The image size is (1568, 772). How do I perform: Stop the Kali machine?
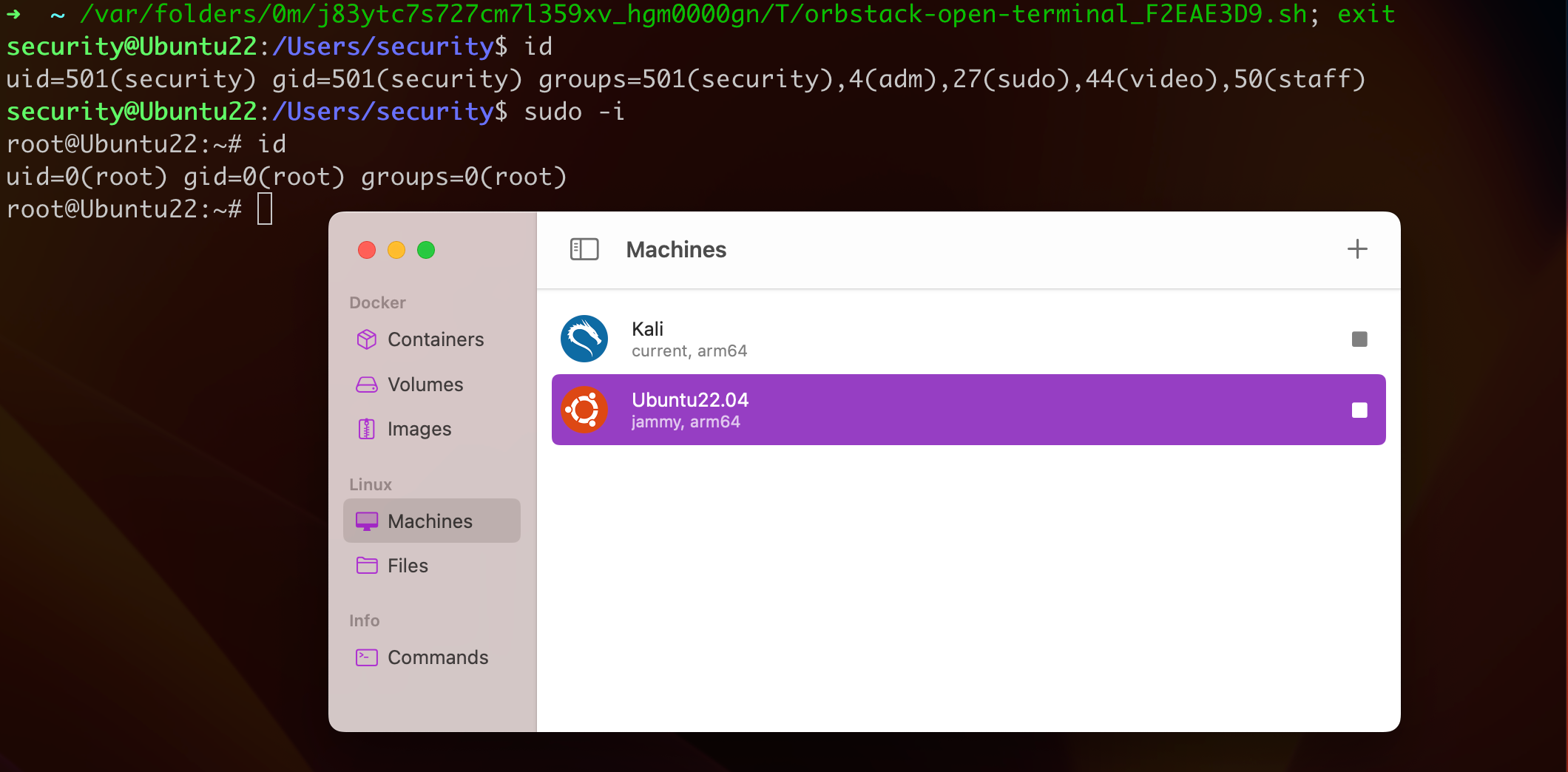1359,339
